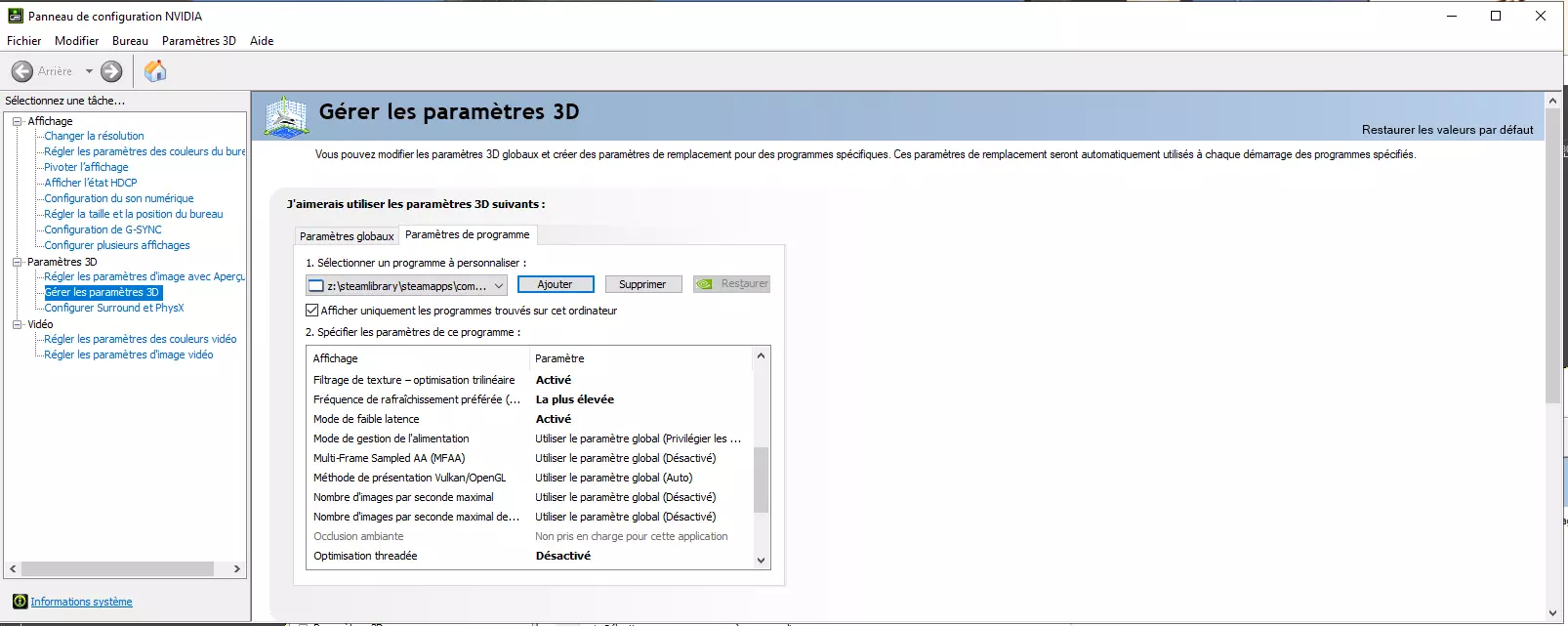Open Régler les paramètres d'image vidéo
Viewport: 1568px width, 626px height.
coord(129,355)
